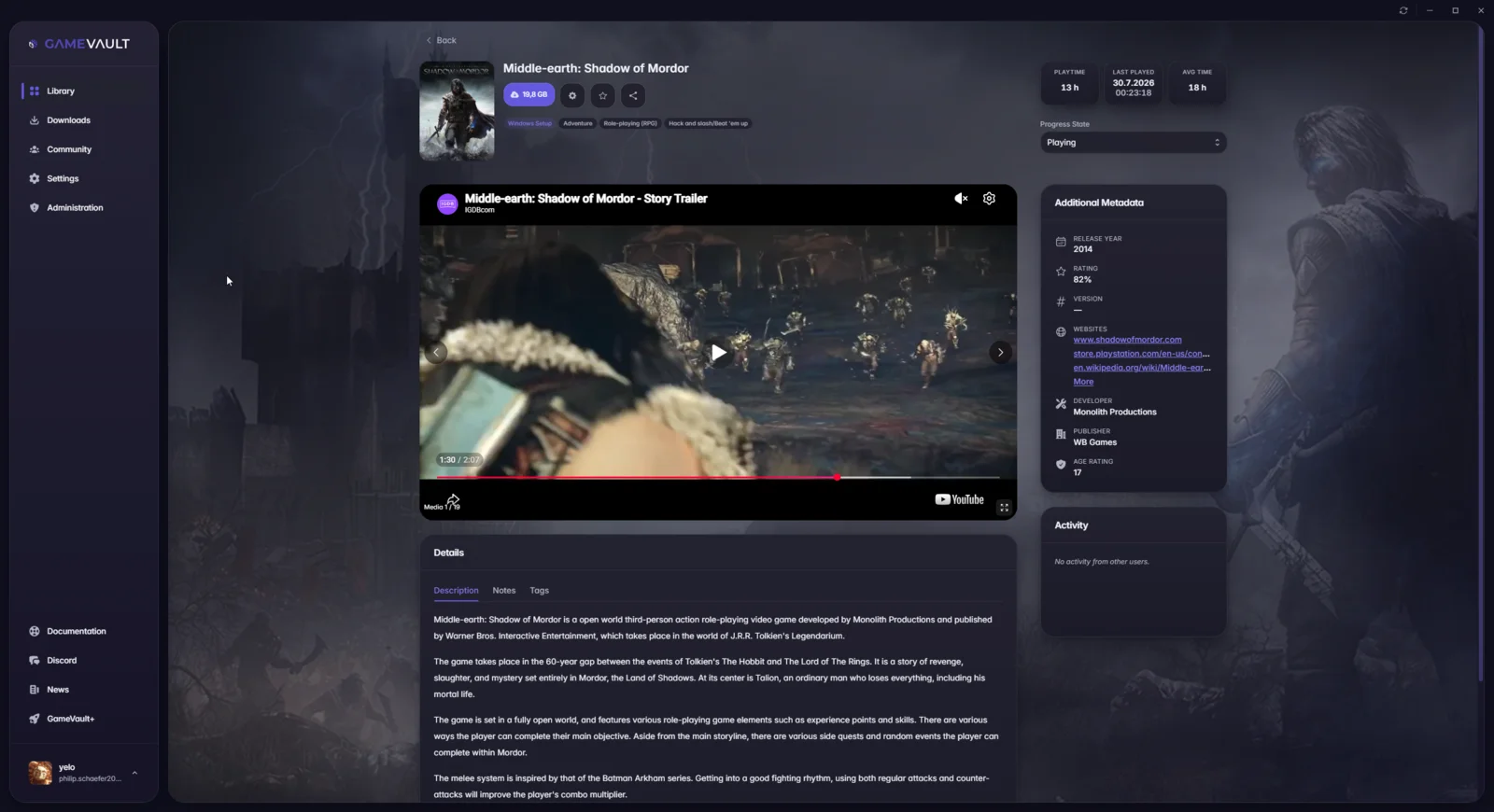Viewport: 1494px width, 812px height.
Task: Click the game cover art thumbnail
Action: [457, 111]
